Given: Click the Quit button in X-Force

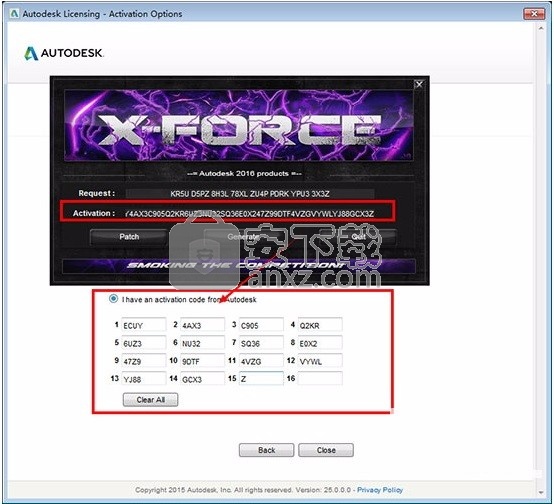Looking at the screenshot, I should (358, 237).
